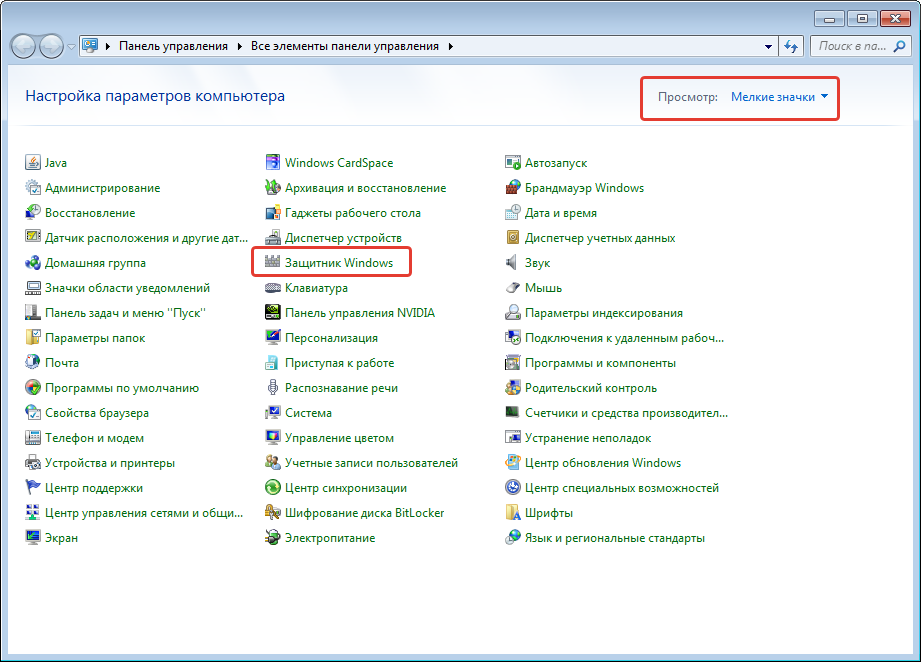Screen dimensions: 921x662
Task: Open the Java control panel icon
Action: 33,163
